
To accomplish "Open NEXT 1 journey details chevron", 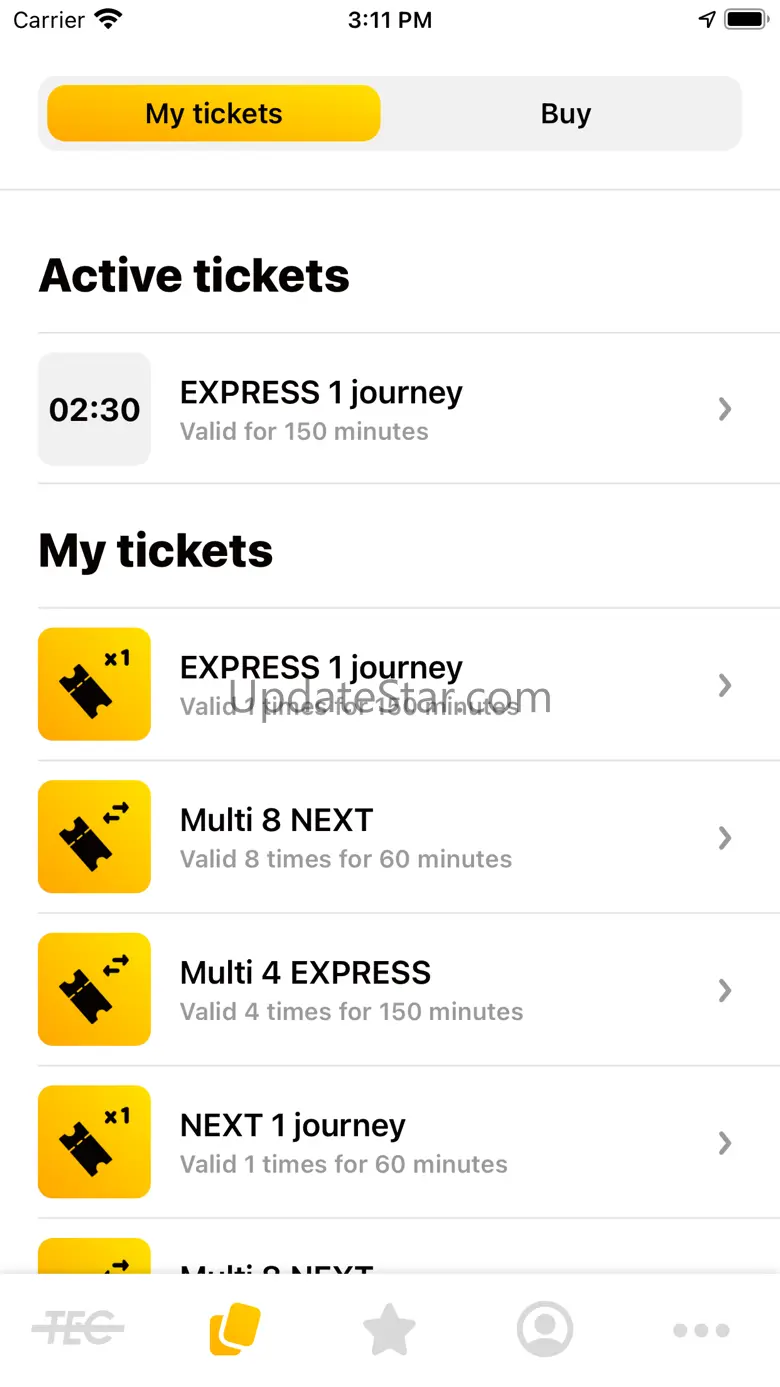I will (726, 1143).
